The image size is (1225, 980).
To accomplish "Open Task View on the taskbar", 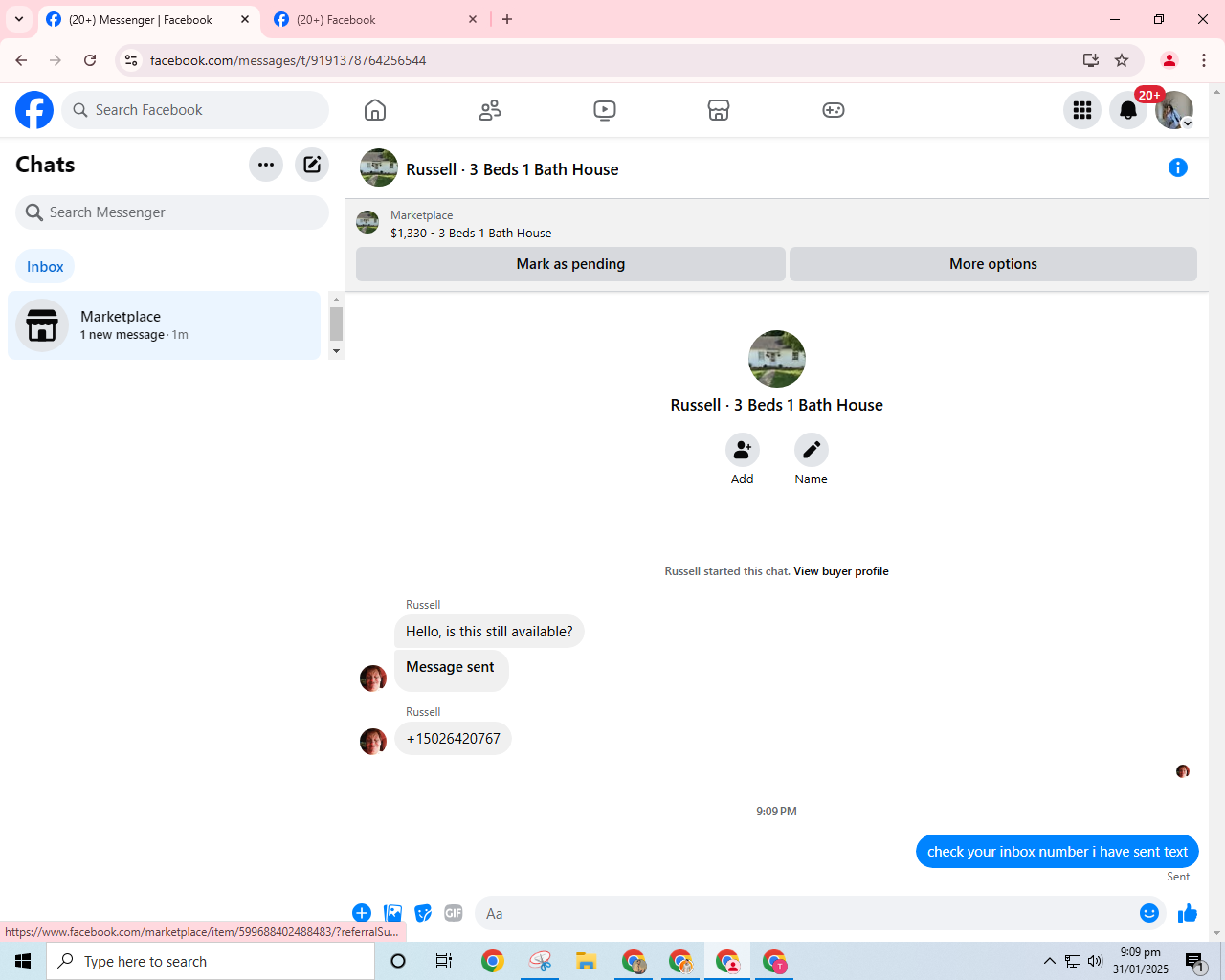I will pyautogui.click(x=444, y=961).
